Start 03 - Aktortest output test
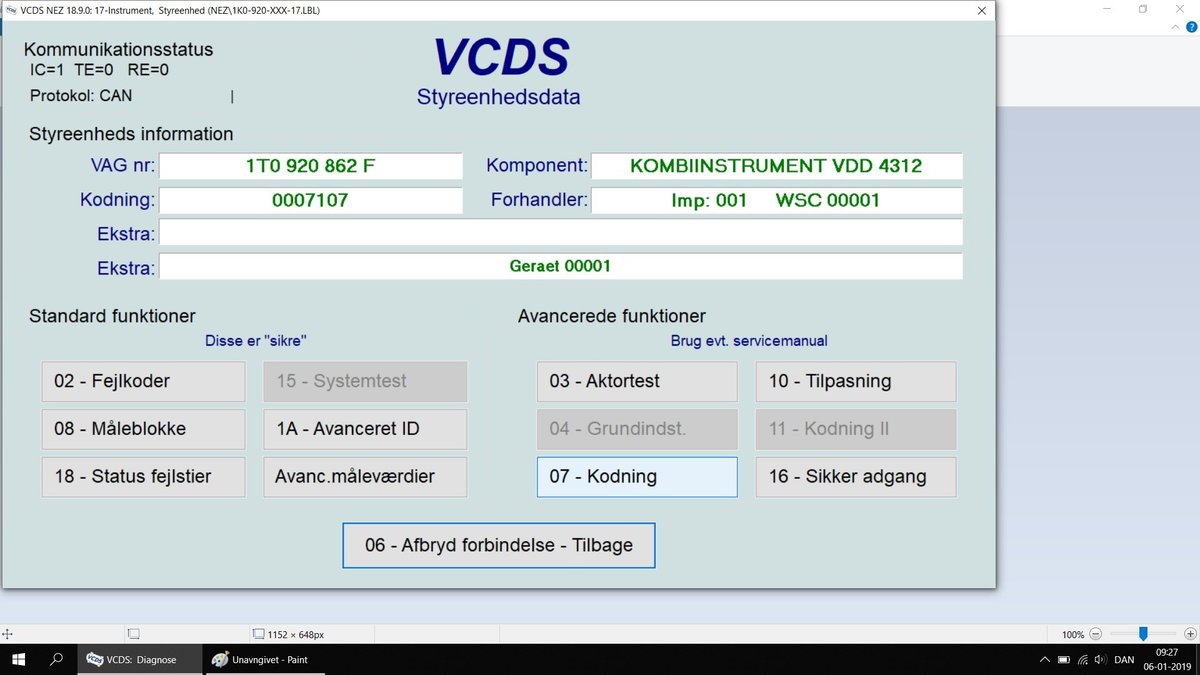Viewport: 1200px width, 675px height. tap(637, 381)
